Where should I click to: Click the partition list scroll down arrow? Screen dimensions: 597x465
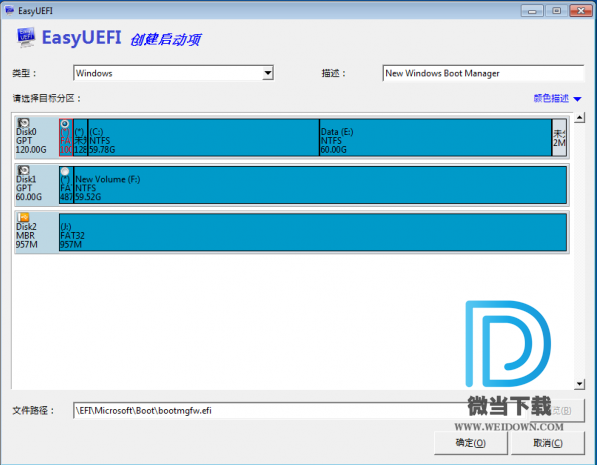click(579, 384)
